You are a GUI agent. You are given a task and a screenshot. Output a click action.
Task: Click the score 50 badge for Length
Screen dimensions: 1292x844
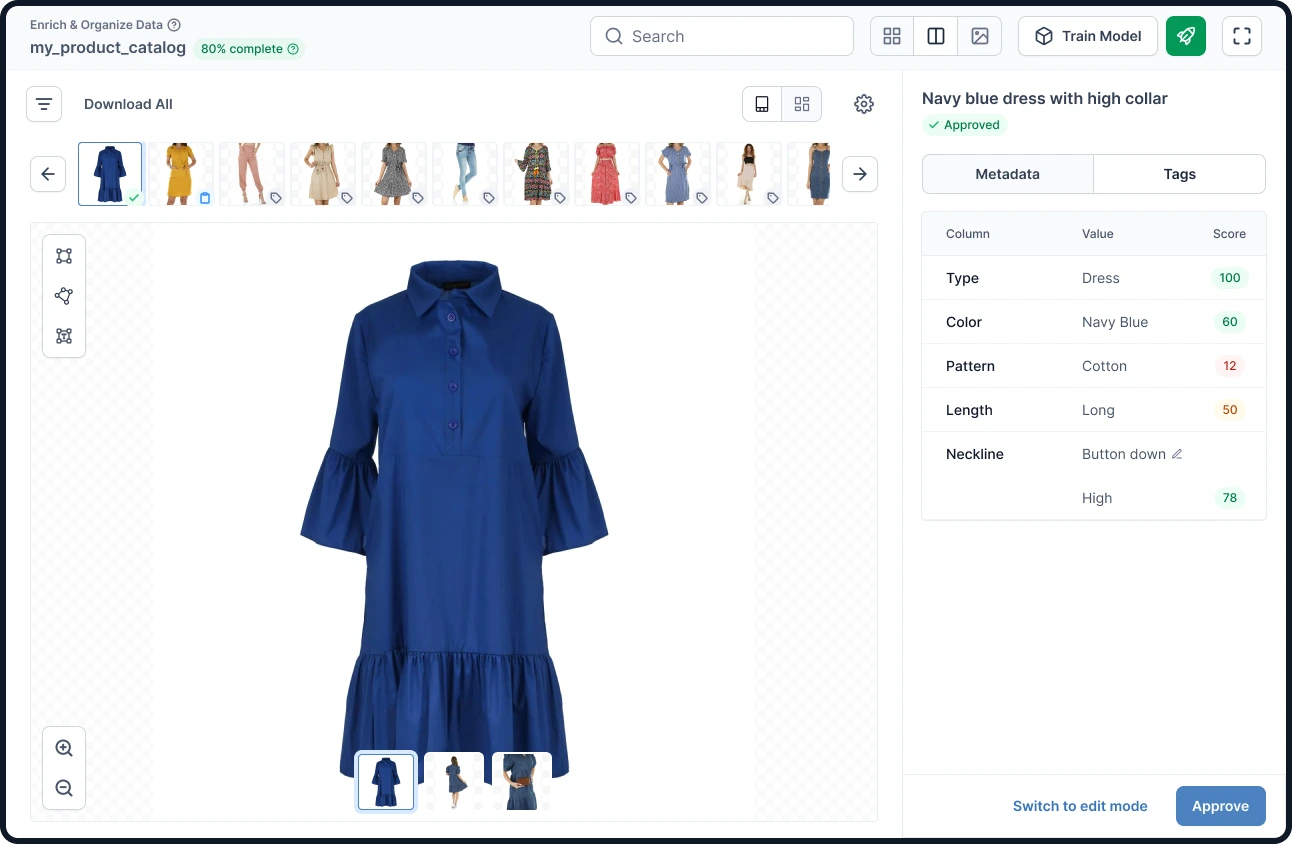click(x=1230, y=410)
